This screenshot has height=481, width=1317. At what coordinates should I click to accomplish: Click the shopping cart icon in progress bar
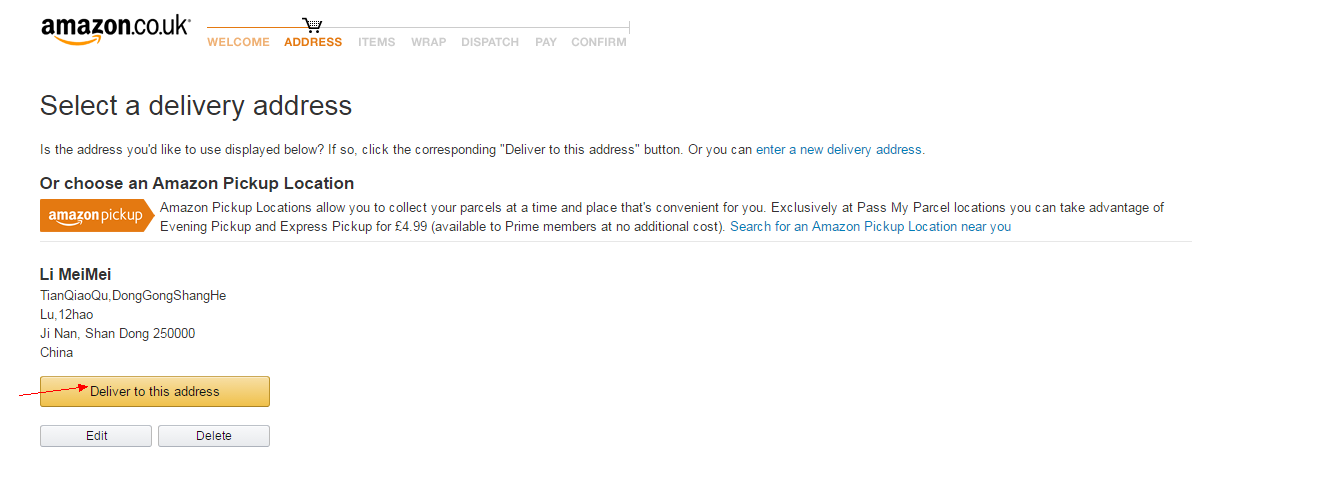tap(312, 25)
